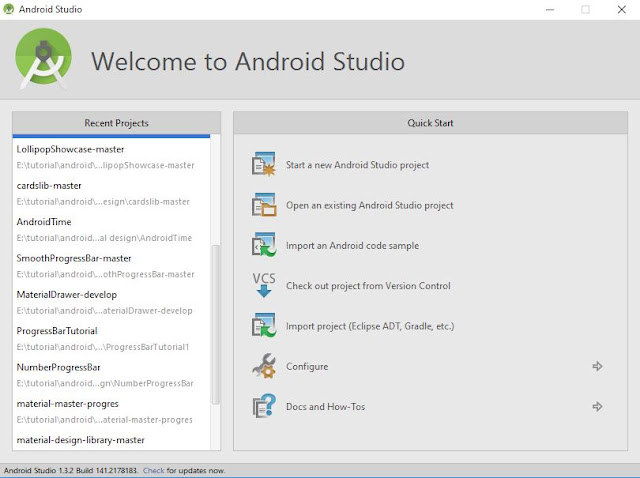Click the Android Studio logo in header
Image resolution: width=640 pixels, height=478 pixels.
coord(43,58)
